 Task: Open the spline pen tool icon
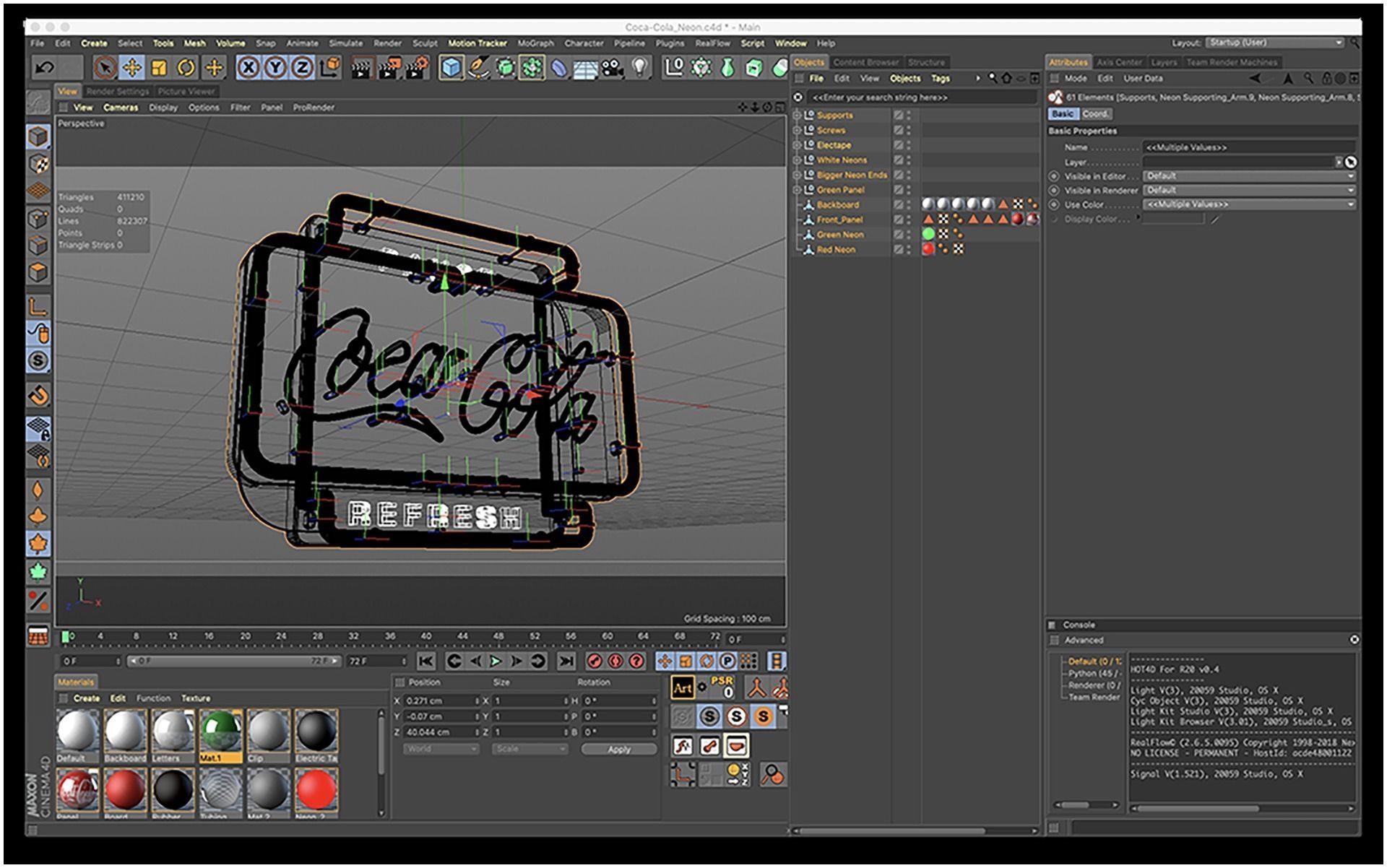pos(478,68)
